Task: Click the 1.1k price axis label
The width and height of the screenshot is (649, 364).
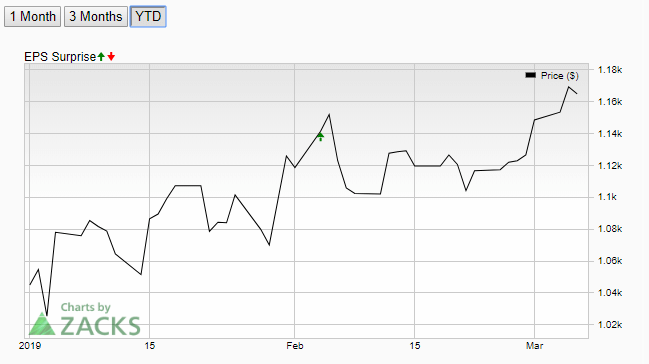Action: click(x=607, y=197)
